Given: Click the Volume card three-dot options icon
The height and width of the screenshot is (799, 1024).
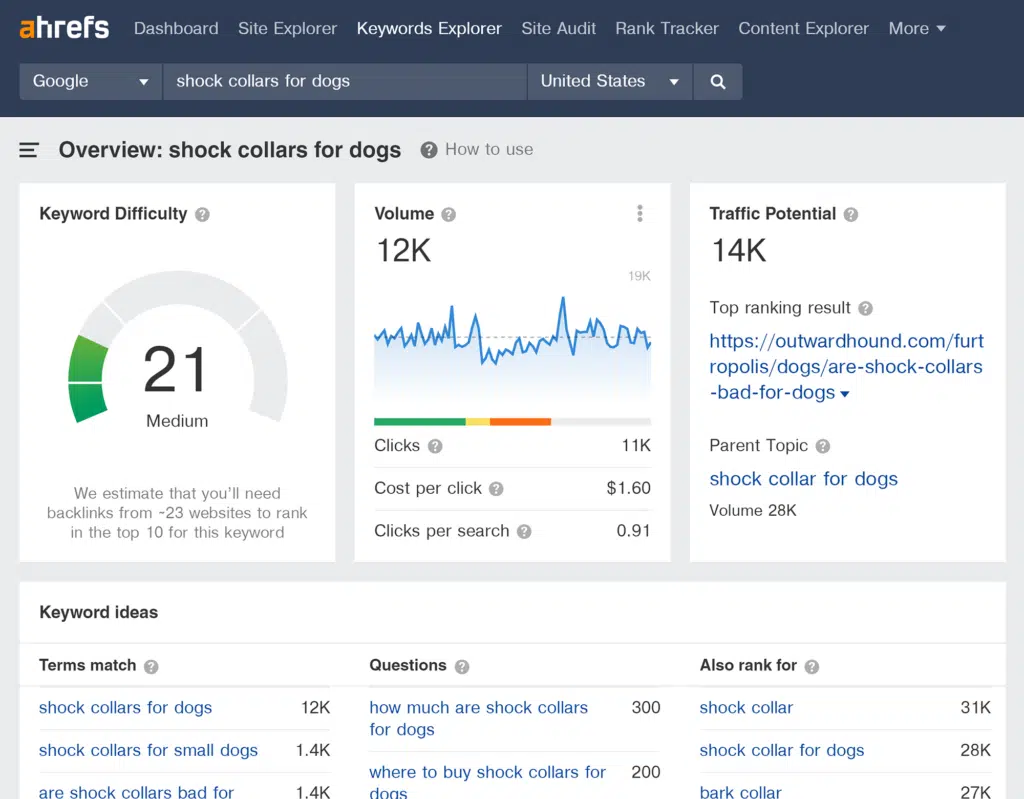Looking at the screenshot, I should pos(640,213).
